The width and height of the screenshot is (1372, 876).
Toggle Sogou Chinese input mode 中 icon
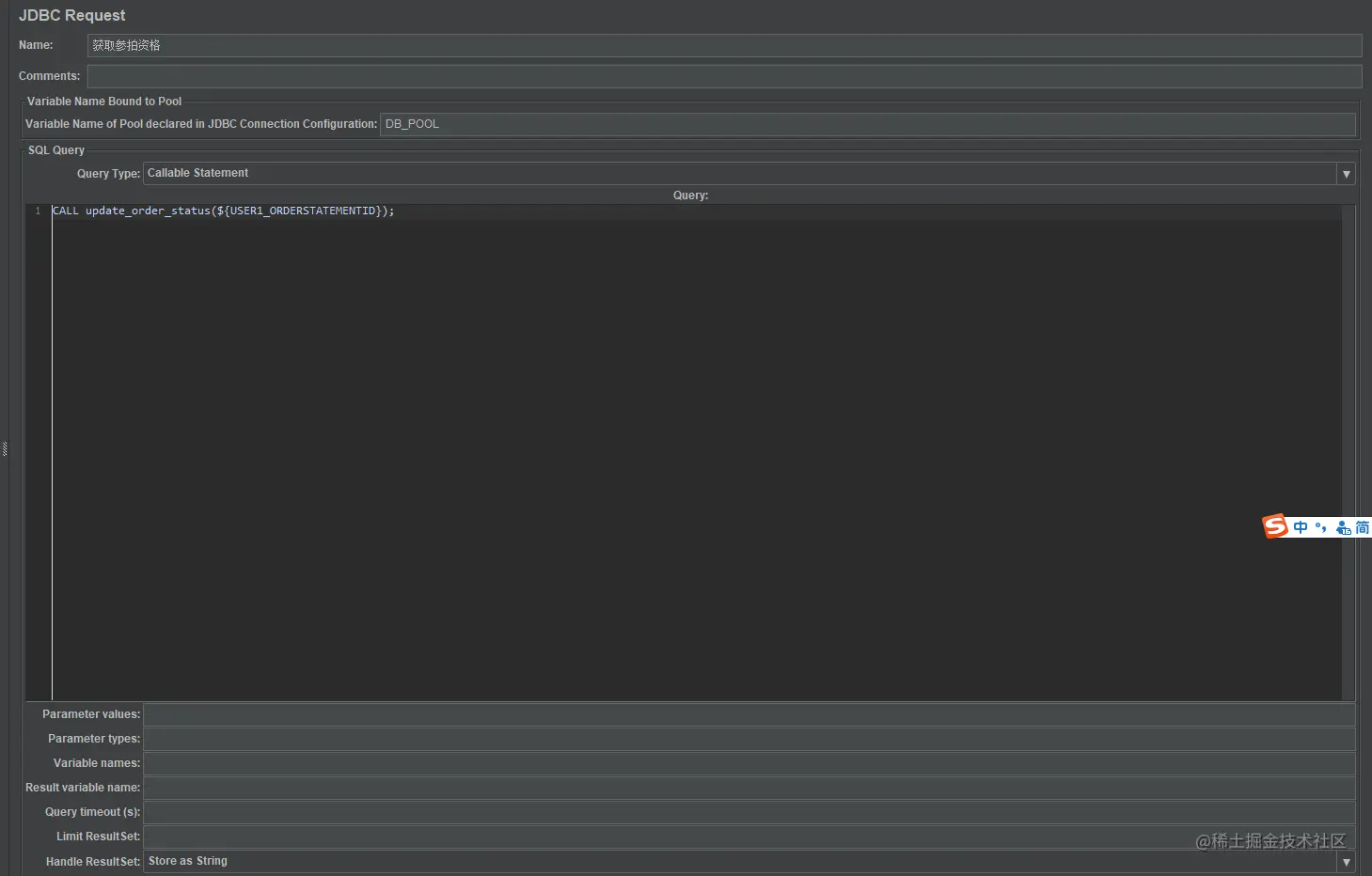1301,527
